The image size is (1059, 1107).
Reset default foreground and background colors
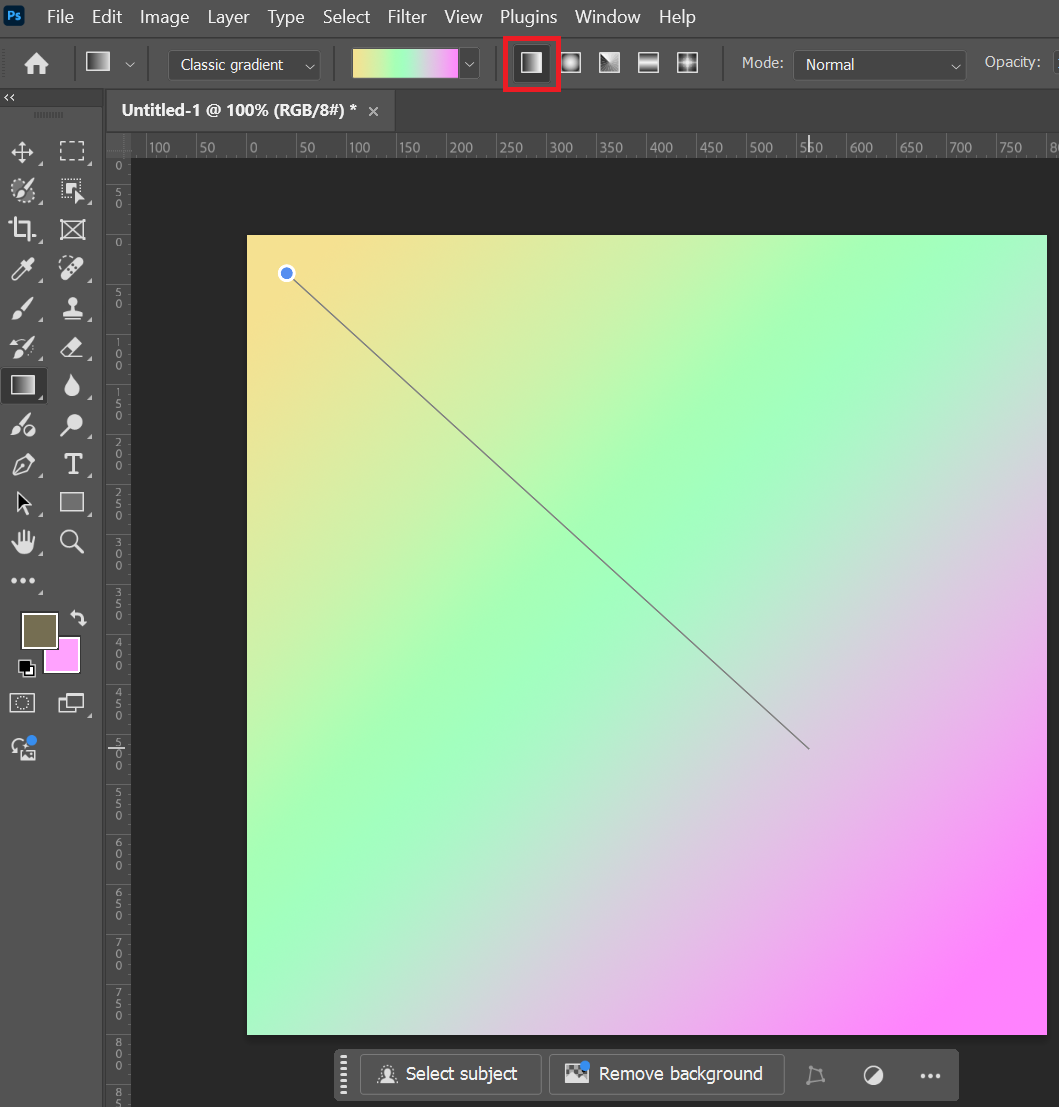26,668
